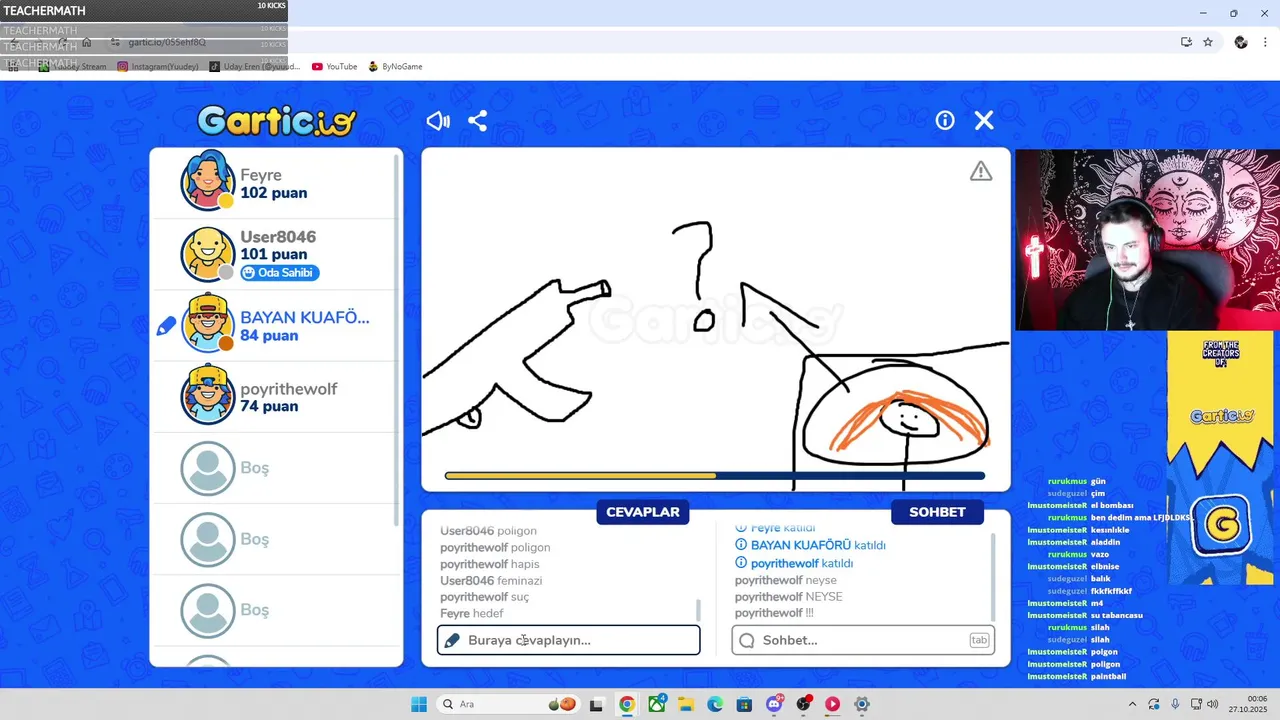Viewport: 1280px width, 720px height.
Task: Click the tab key hint in chat field
Action: pyautogui.click(x=979, y=640)
